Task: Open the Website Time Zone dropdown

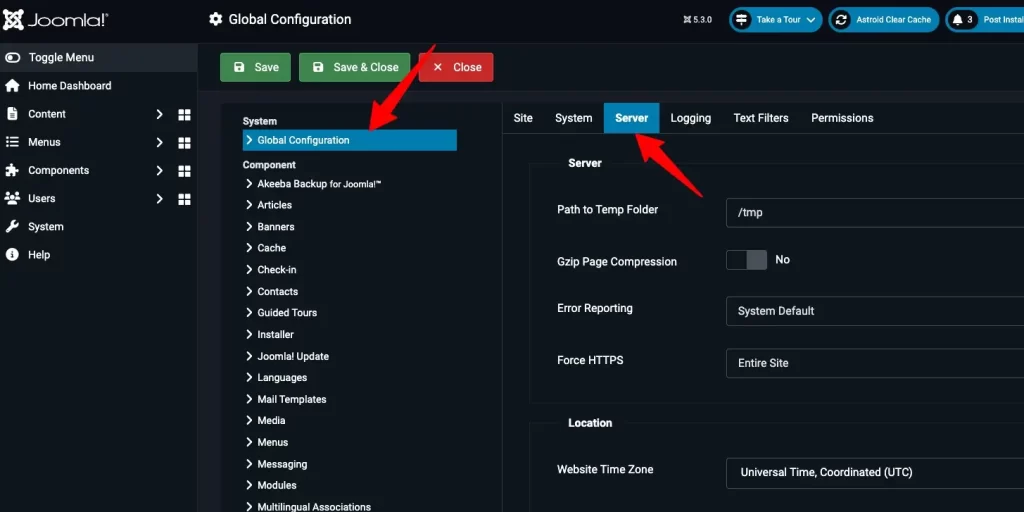Action: coord(874,473)
